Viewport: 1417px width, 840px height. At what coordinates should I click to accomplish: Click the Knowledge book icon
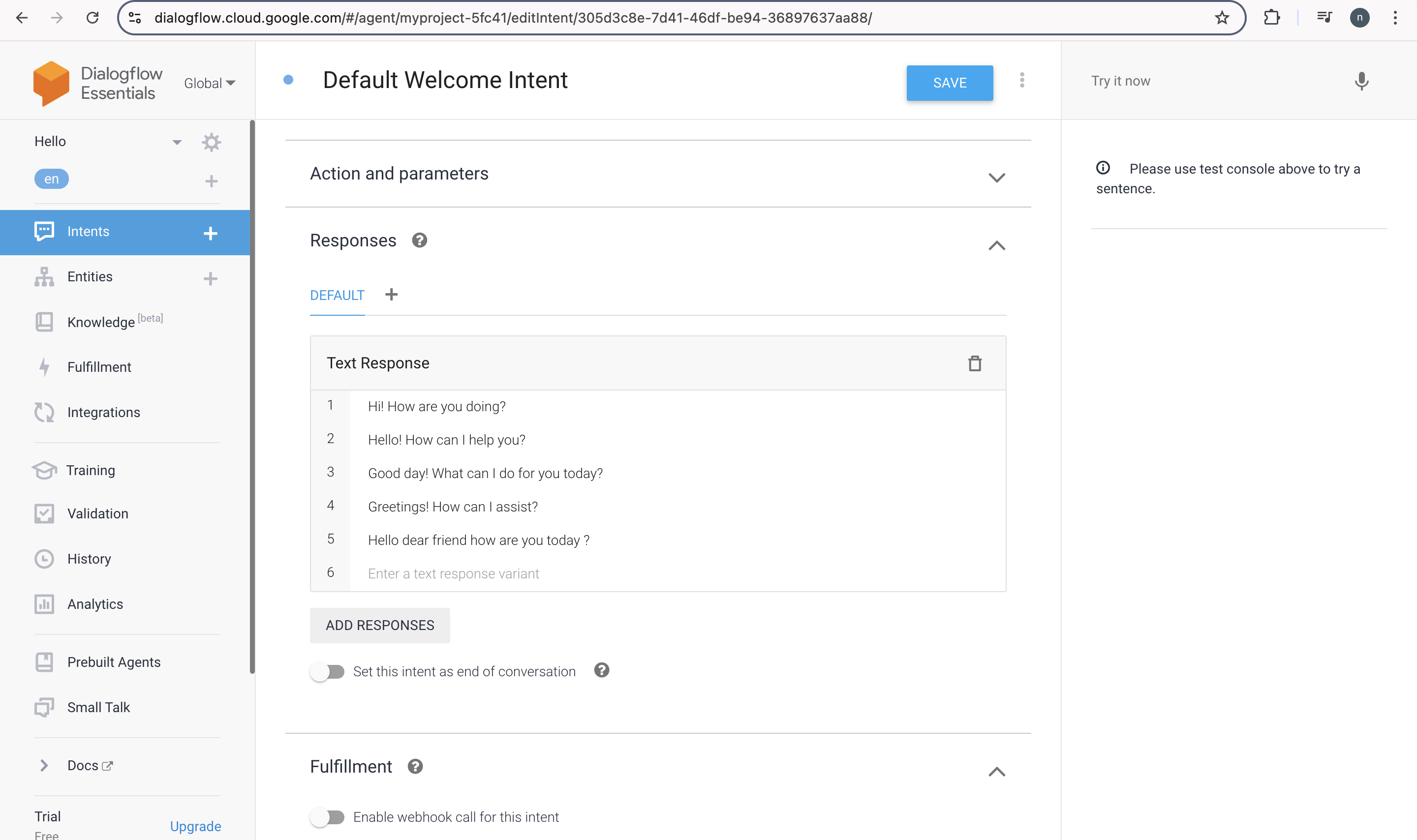coord(44,322)
